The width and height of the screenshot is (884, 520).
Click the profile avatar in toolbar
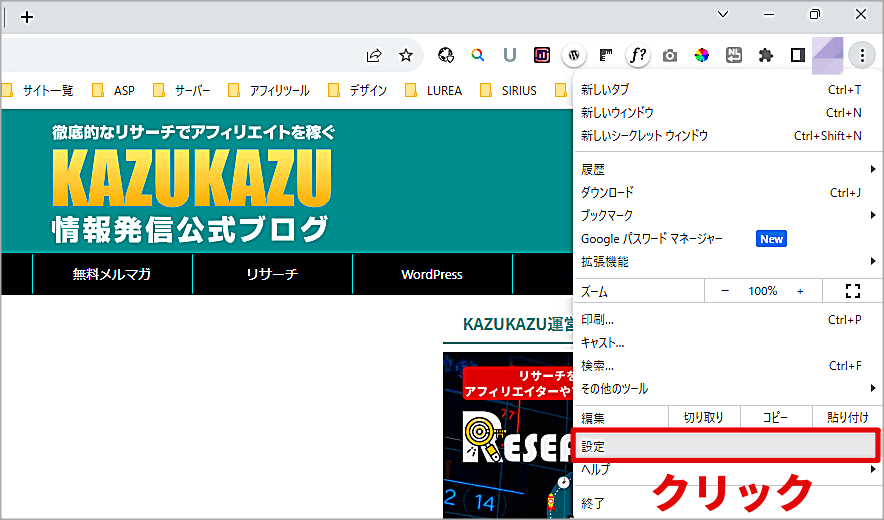coord(828,55)
